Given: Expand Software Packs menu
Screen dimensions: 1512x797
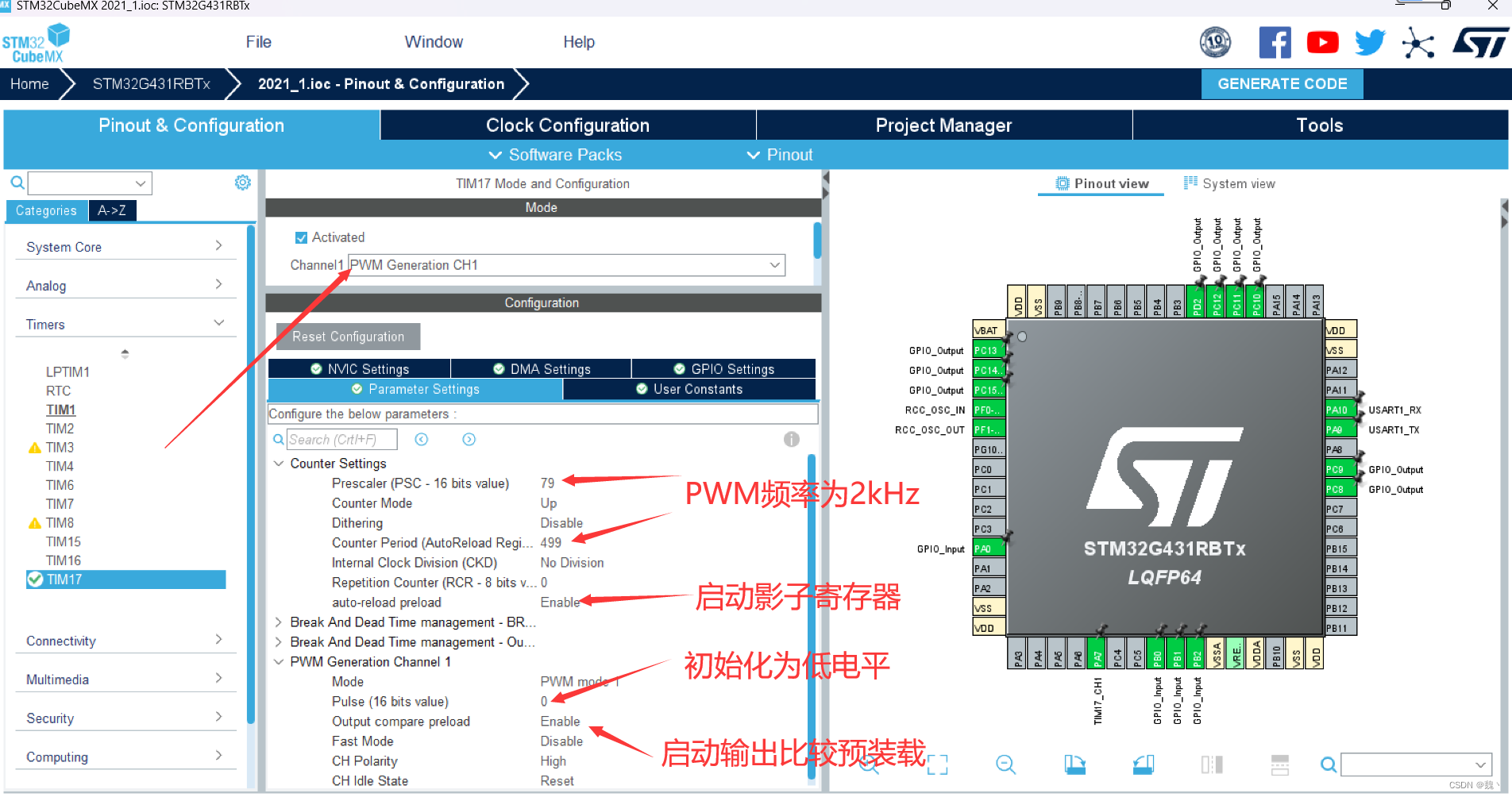Looking at the screenshot, I should [x=555, y=155].
